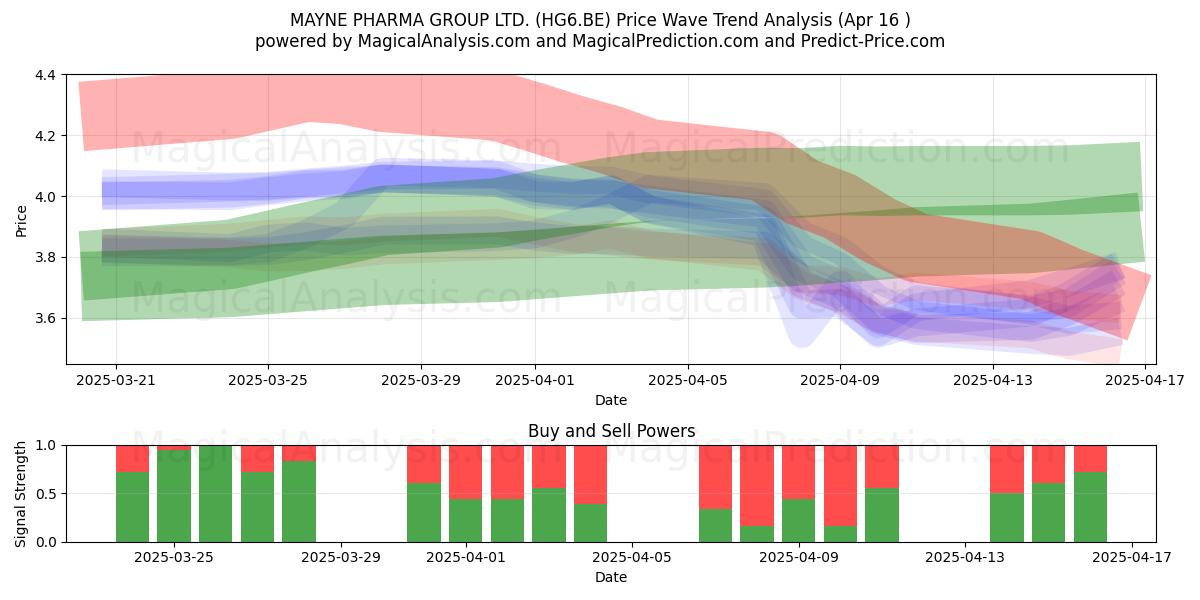Click the 0.5 tick on the signal strength axis
This screenshot has width=1200, height=600.
(47, 494)
